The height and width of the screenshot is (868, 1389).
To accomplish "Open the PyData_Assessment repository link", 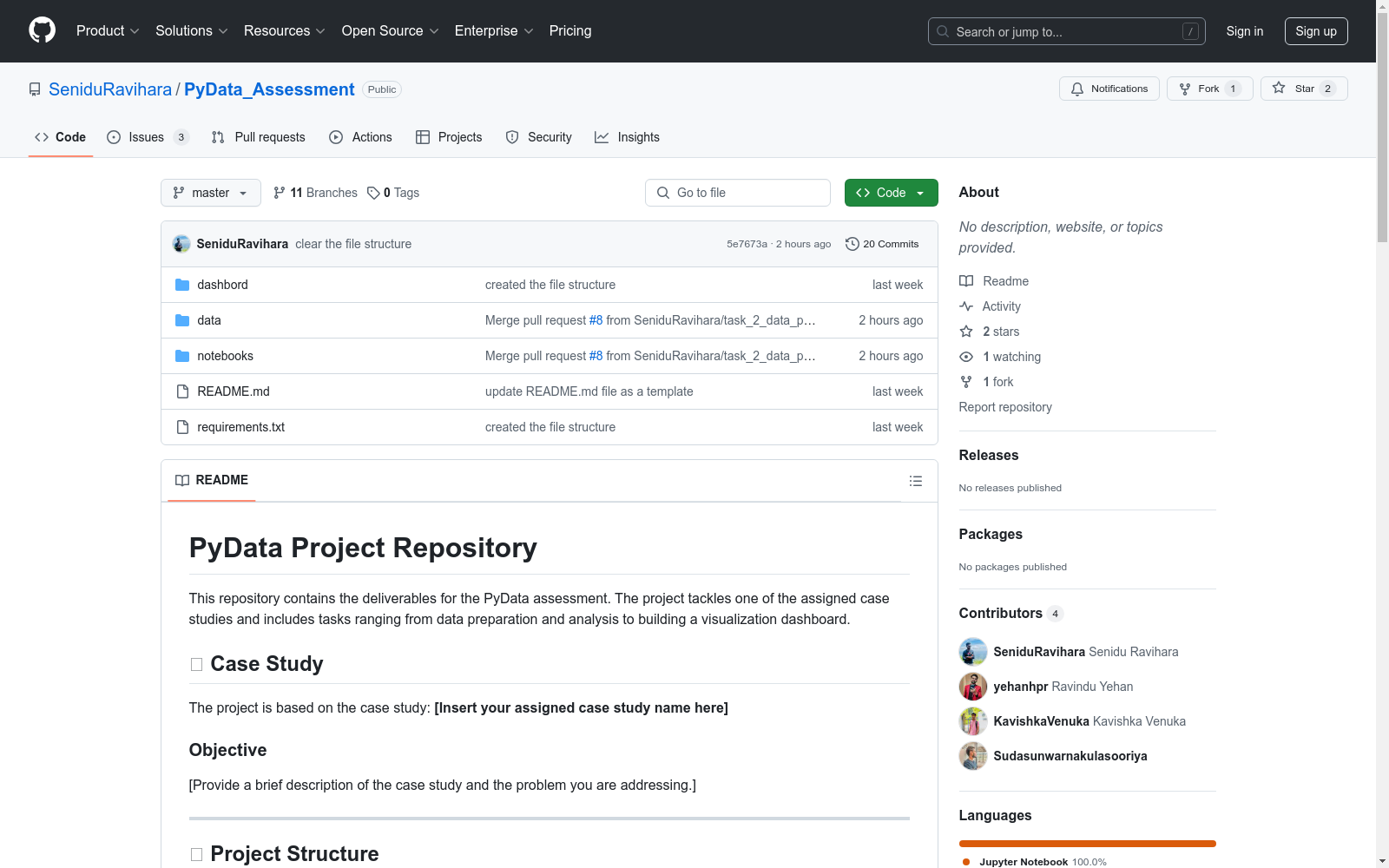I will click(269, 89).
